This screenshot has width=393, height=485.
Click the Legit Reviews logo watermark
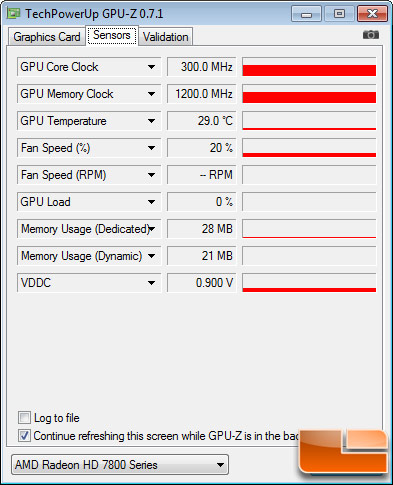pos(344,451)
